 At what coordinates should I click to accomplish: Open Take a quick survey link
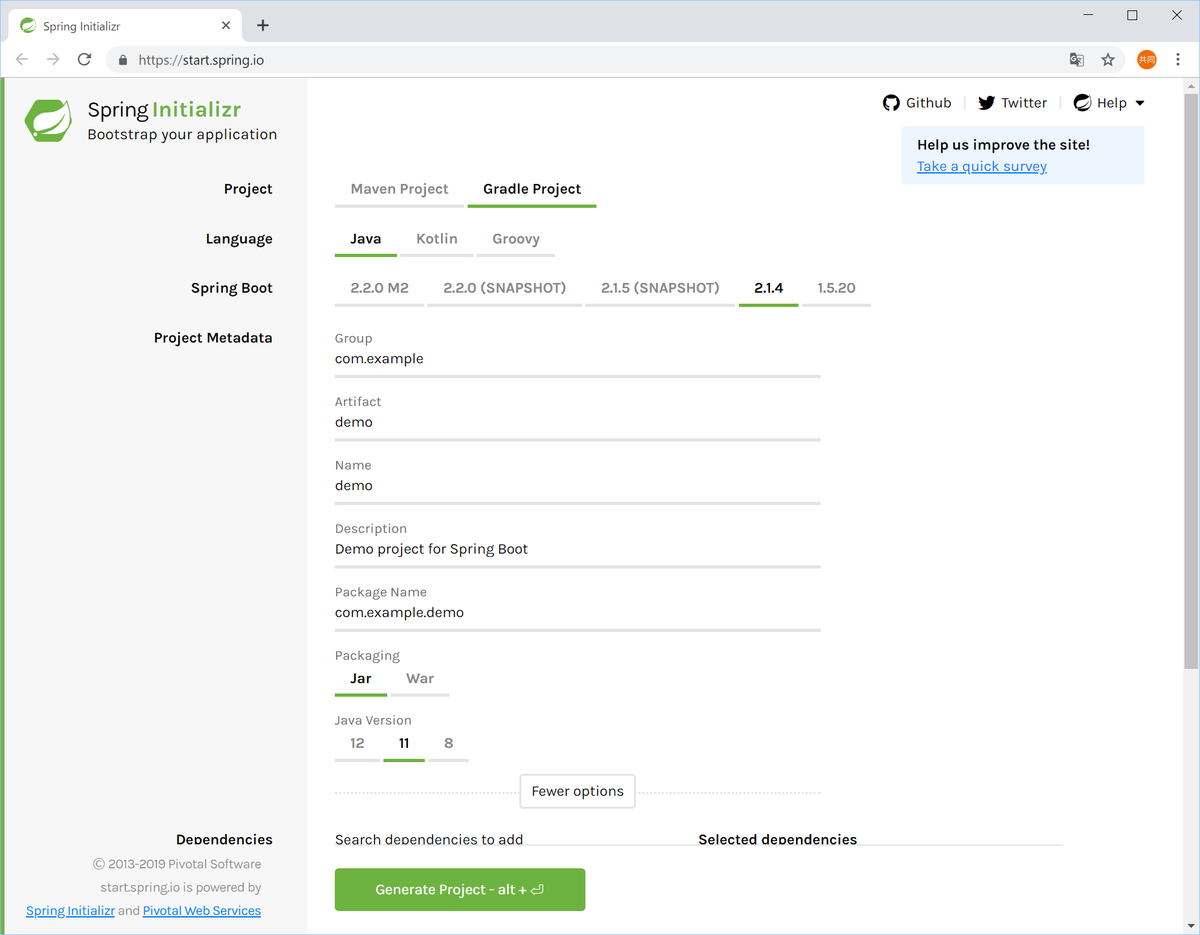click(x=982, y=166)
